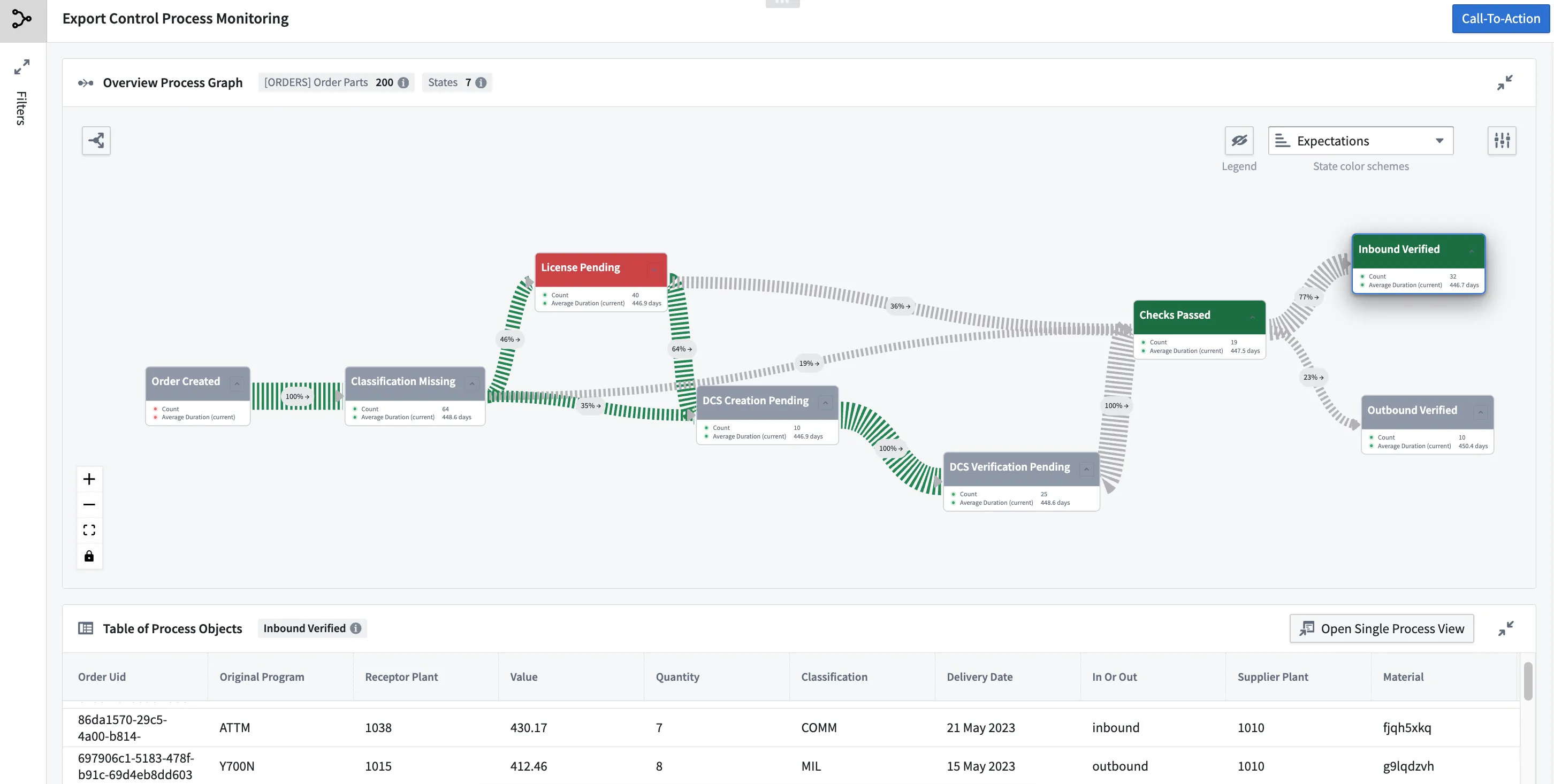The width and height of the screenshot is (1554, 784).
Task: Open the Expectations color scheme dropdown
Action: 1360,141
